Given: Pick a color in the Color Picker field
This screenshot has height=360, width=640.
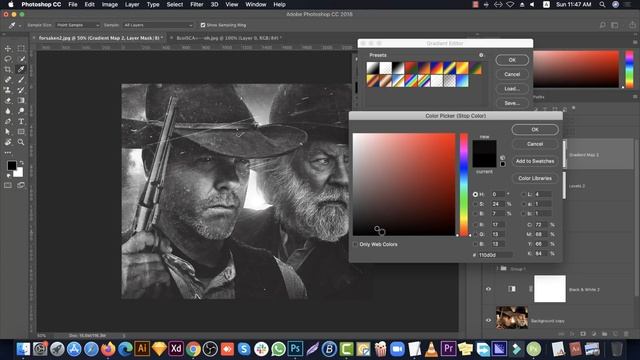Looking at the screenshot, I should coord(404,184).
